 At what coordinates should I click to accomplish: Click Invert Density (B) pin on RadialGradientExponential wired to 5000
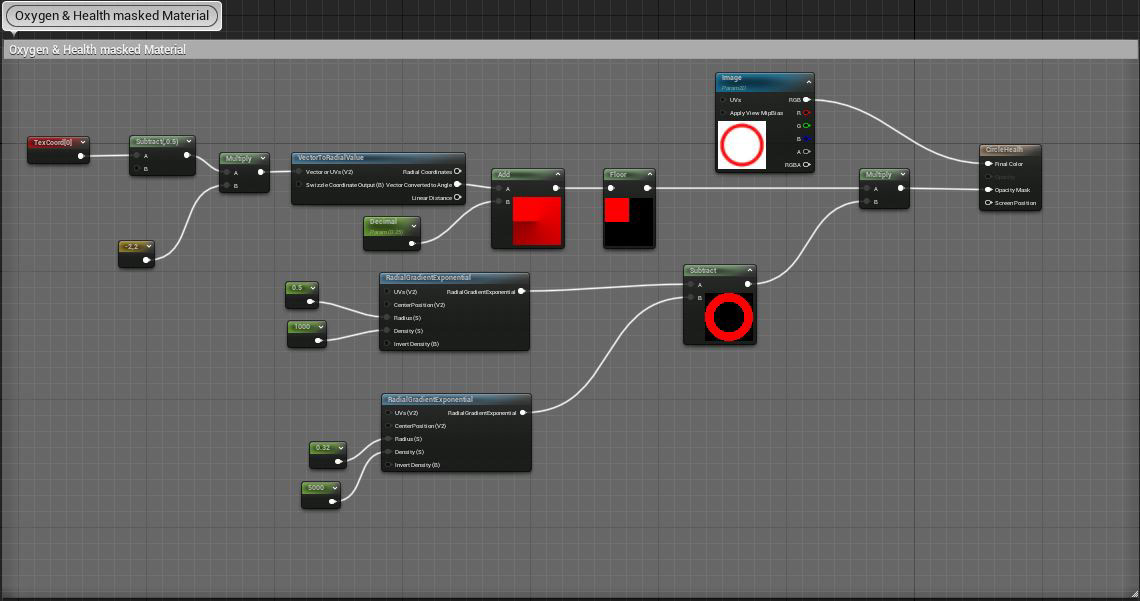[388, 464]
